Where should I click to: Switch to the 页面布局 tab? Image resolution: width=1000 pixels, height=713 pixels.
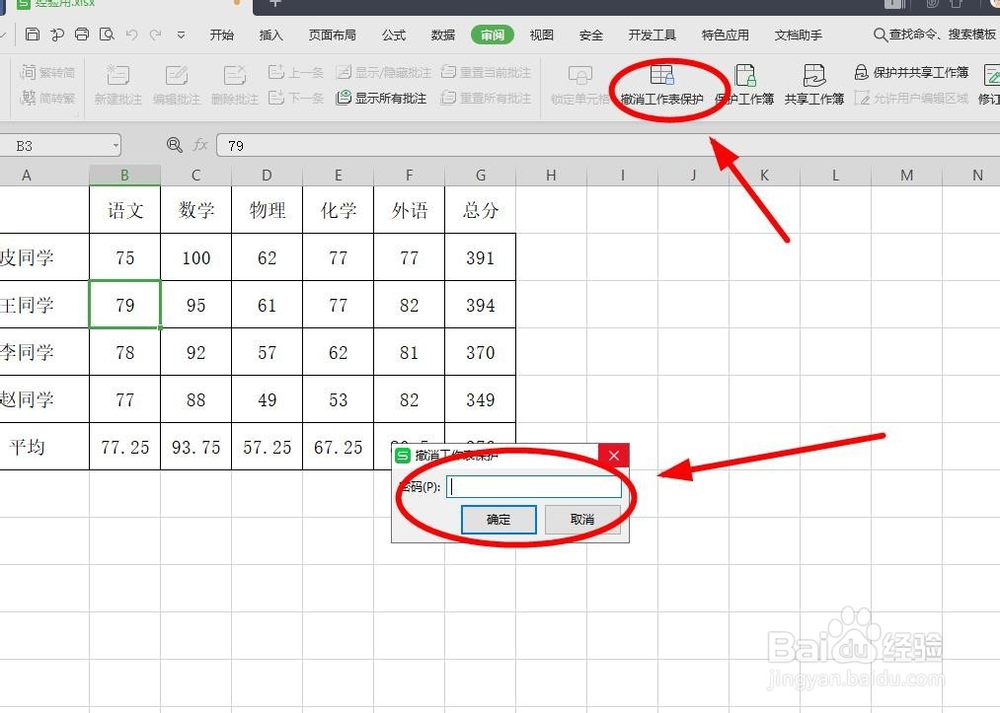tap(332, 35)
